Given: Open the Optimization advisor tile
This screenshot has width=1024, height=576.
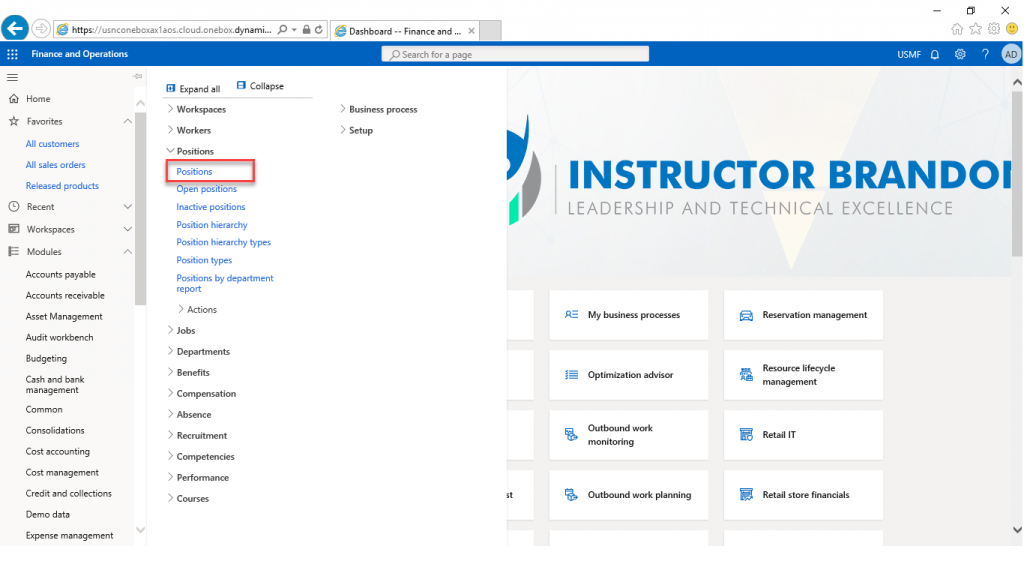Looking at the screenshot, I should pos(629,375).
